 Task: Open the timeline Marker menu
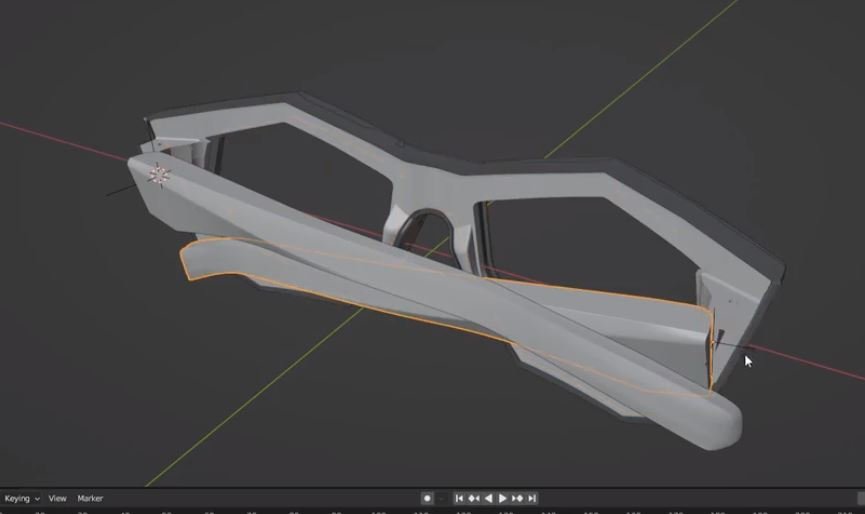90,499
